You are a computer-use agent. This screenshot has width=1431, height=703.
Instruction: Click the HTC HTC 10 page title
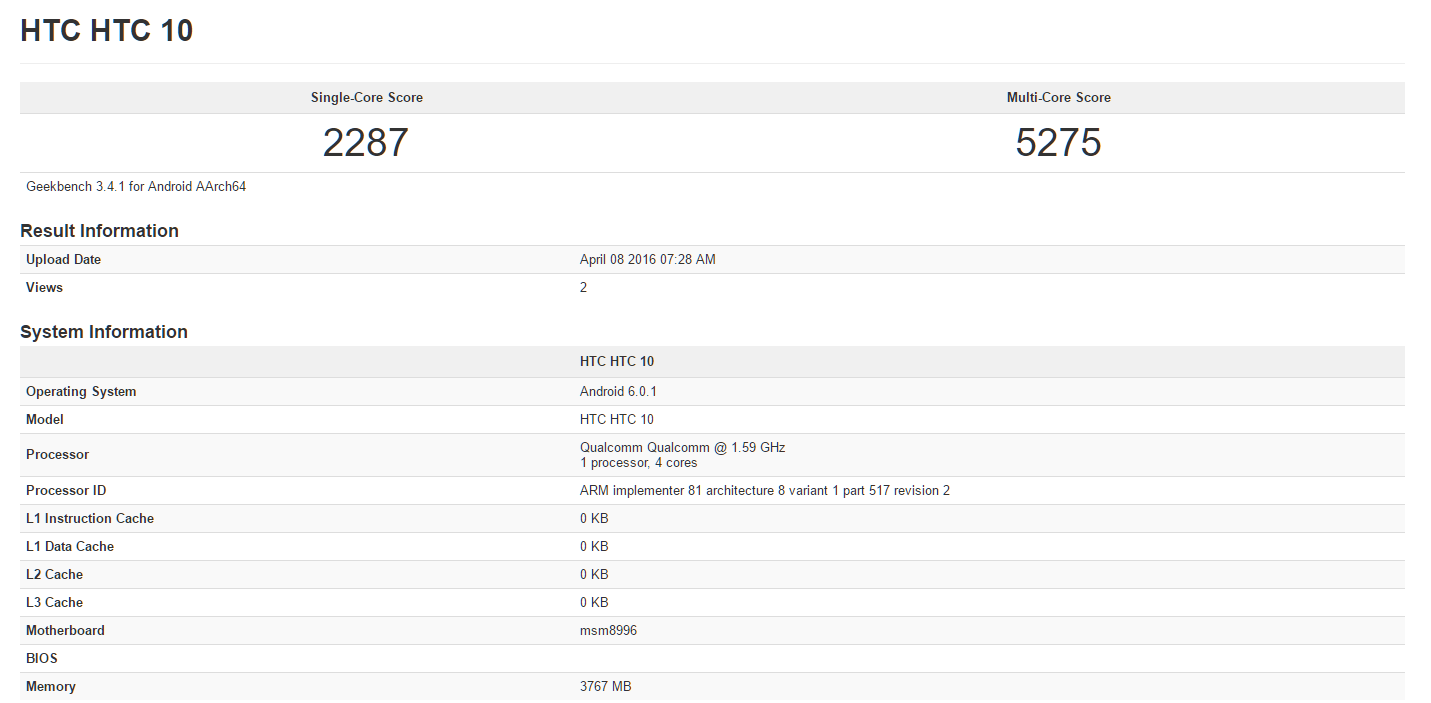107,31
